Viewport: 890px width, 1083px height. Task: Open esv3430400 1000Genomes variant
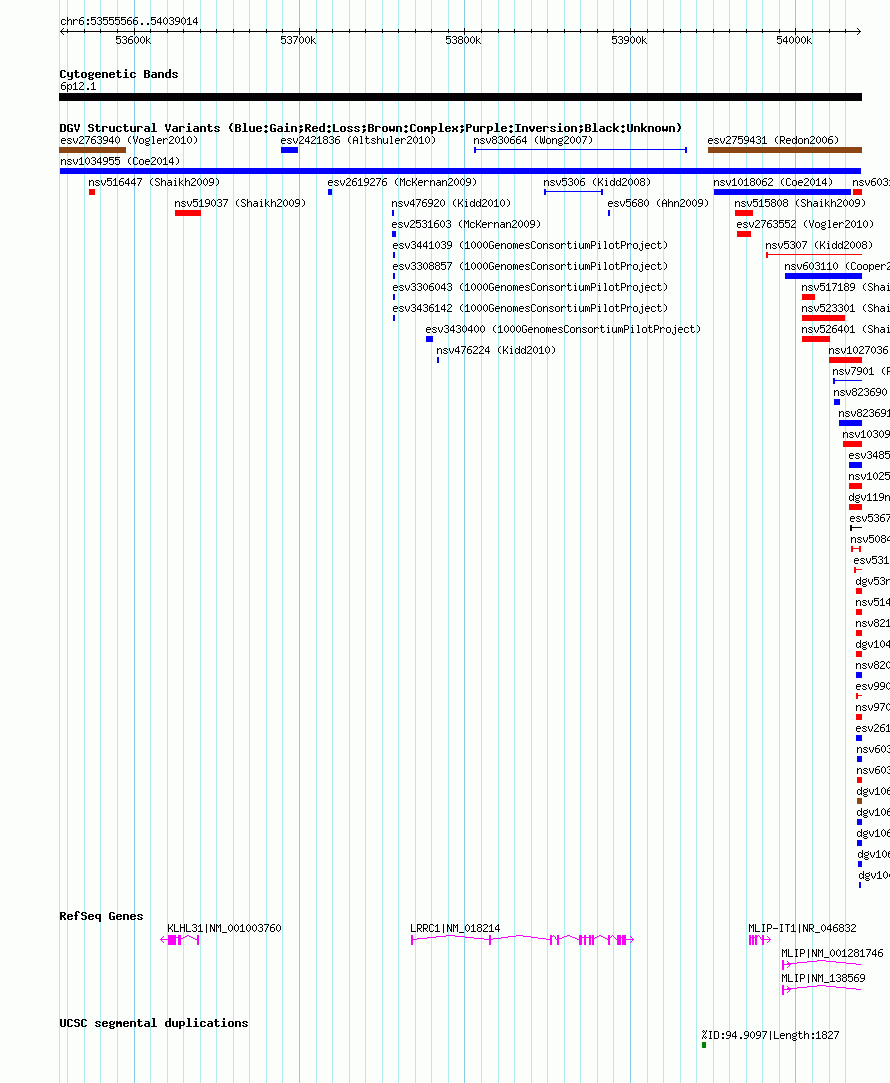click(563, 329)
